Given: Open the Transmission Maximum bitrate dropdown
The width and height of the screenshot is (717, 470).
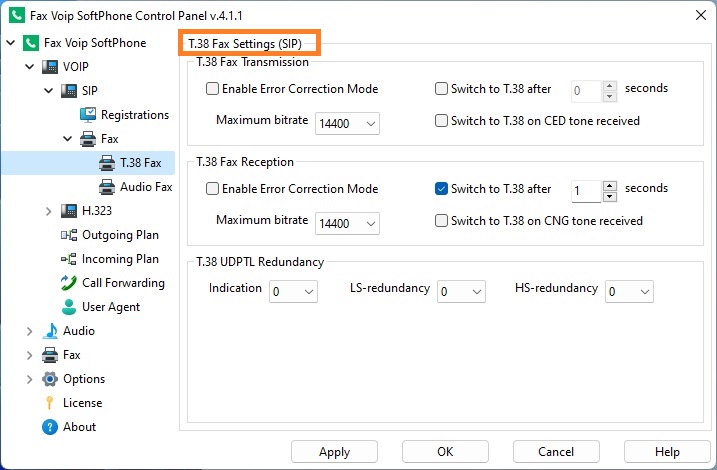Looking at the screenshot, I should [347, 123].
